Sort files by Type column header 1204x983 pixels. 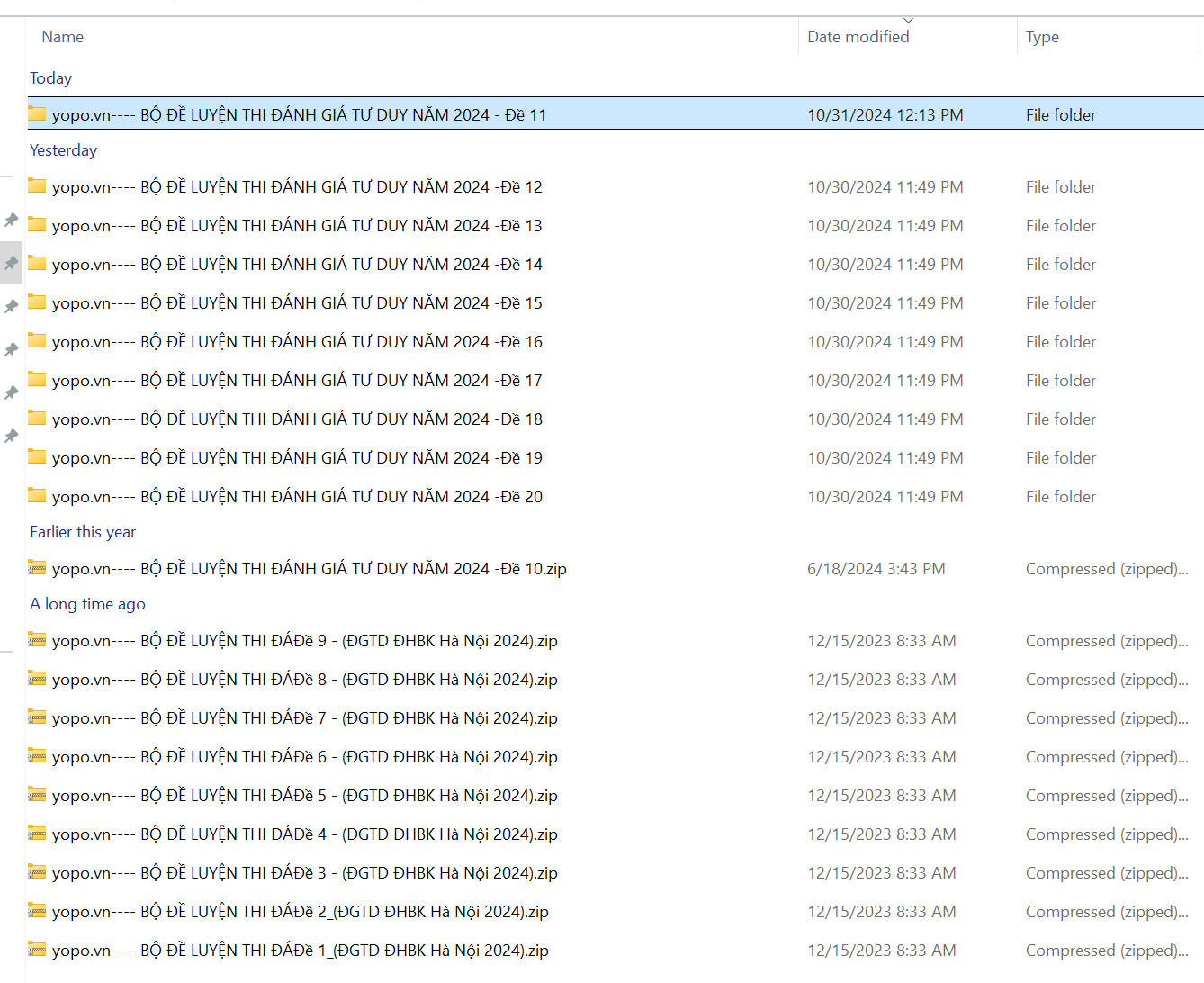coord(1042,37)
